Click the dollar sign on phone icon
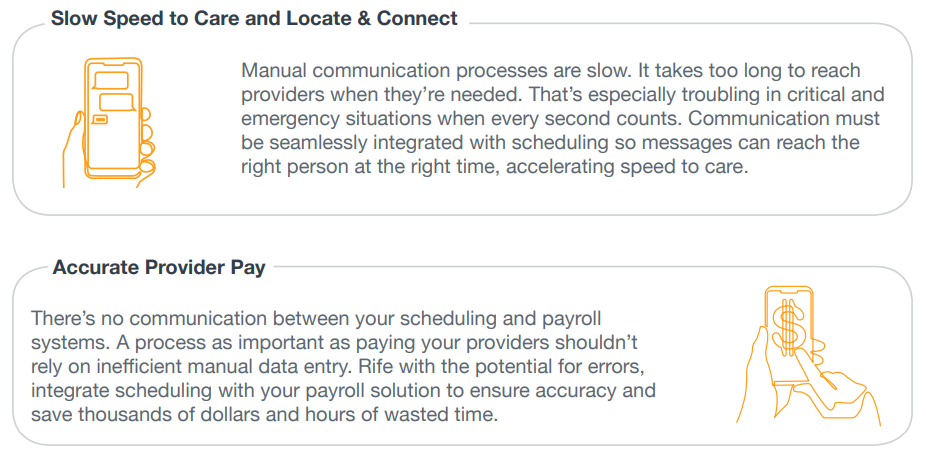926x459 pixels. click(790, 328)
